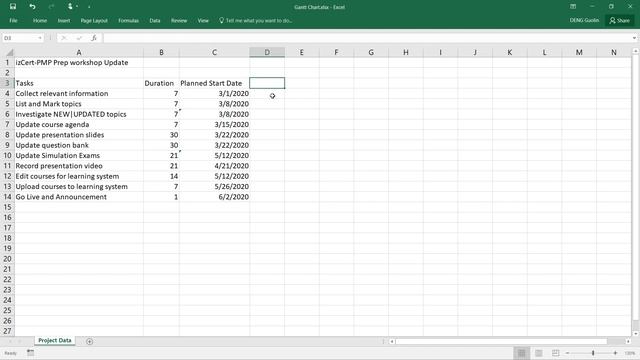Click in the formula bar
Viewport: 640px width, 360px height.
pos(367,38)
